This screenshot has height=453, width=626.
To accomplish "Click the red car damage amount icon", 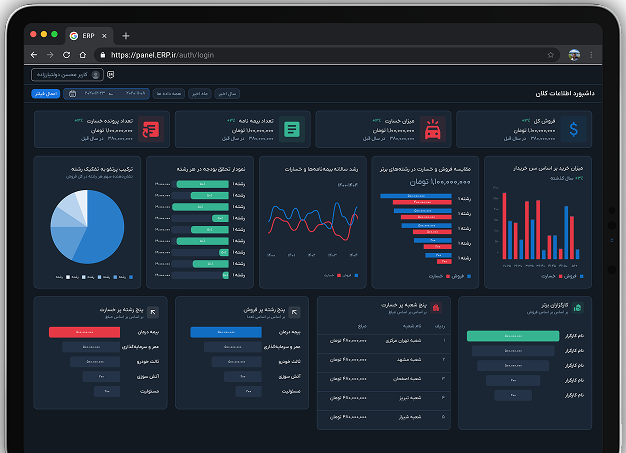I will click(433, 129).
